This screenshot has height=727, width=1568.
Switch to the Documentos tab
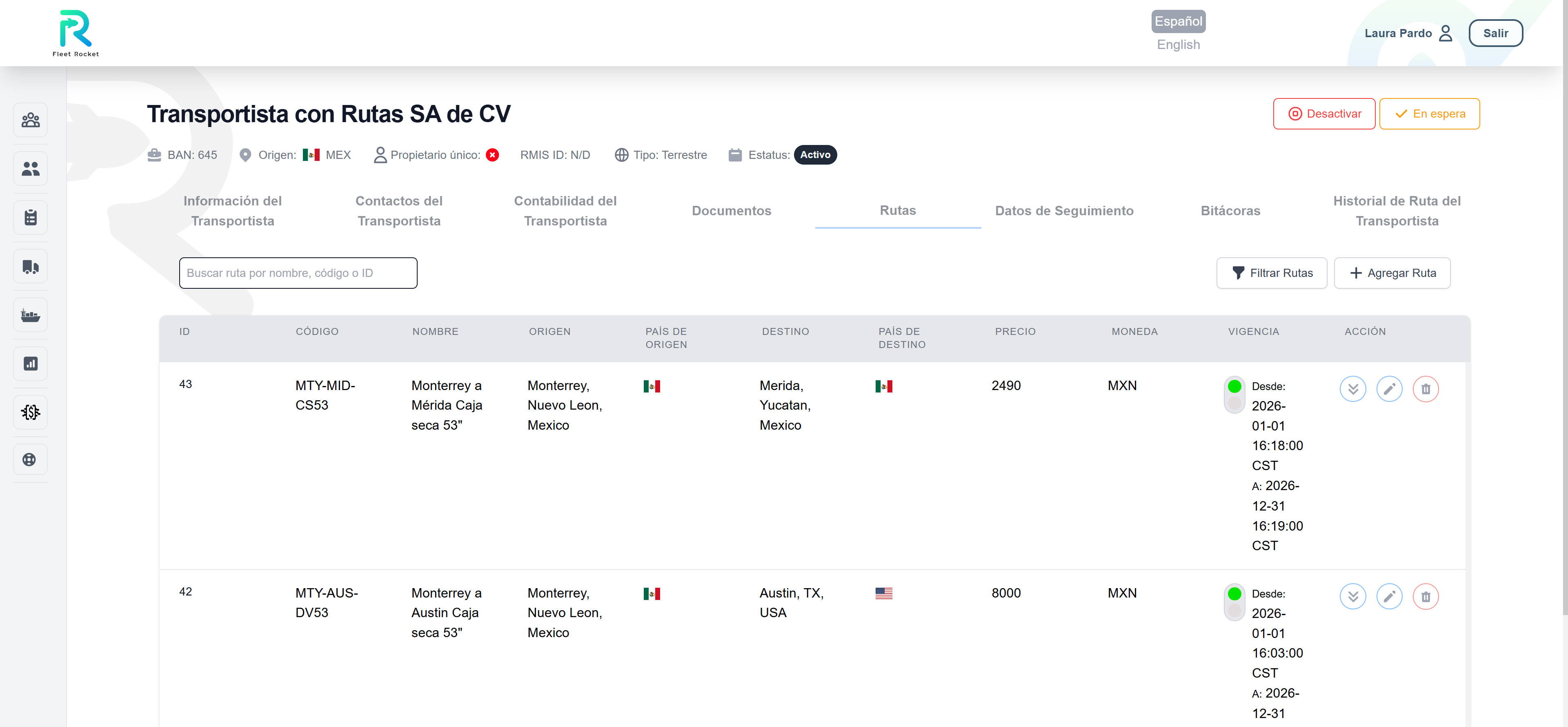(731, 211)
